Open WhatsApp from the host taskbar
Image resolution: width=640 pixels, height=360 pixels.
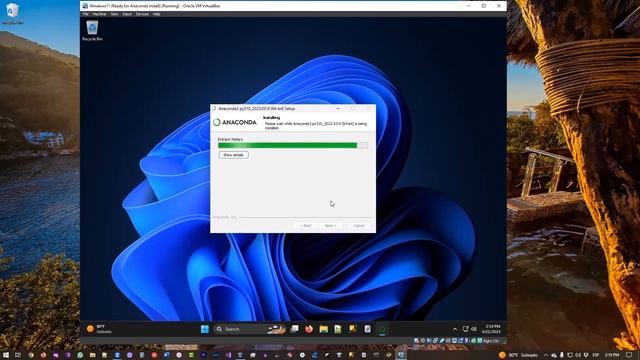(80, 355)
